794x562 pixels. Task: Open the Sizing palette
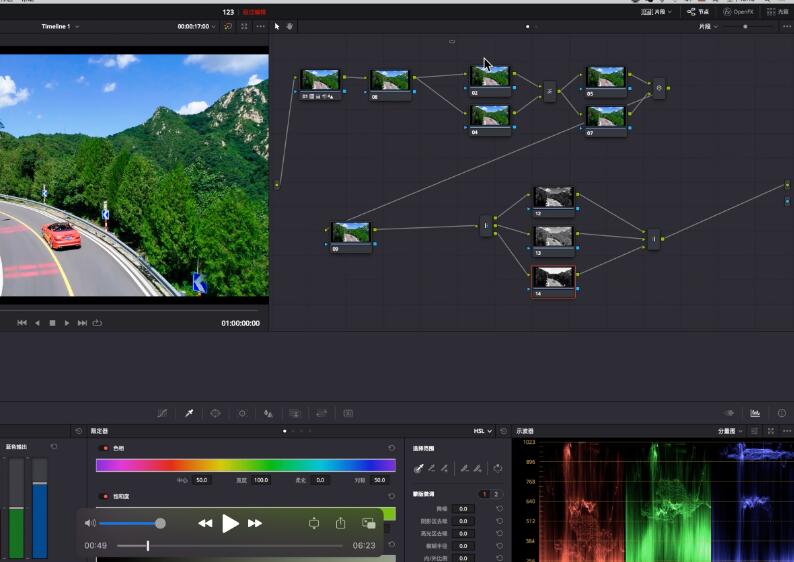click(322, 413)
